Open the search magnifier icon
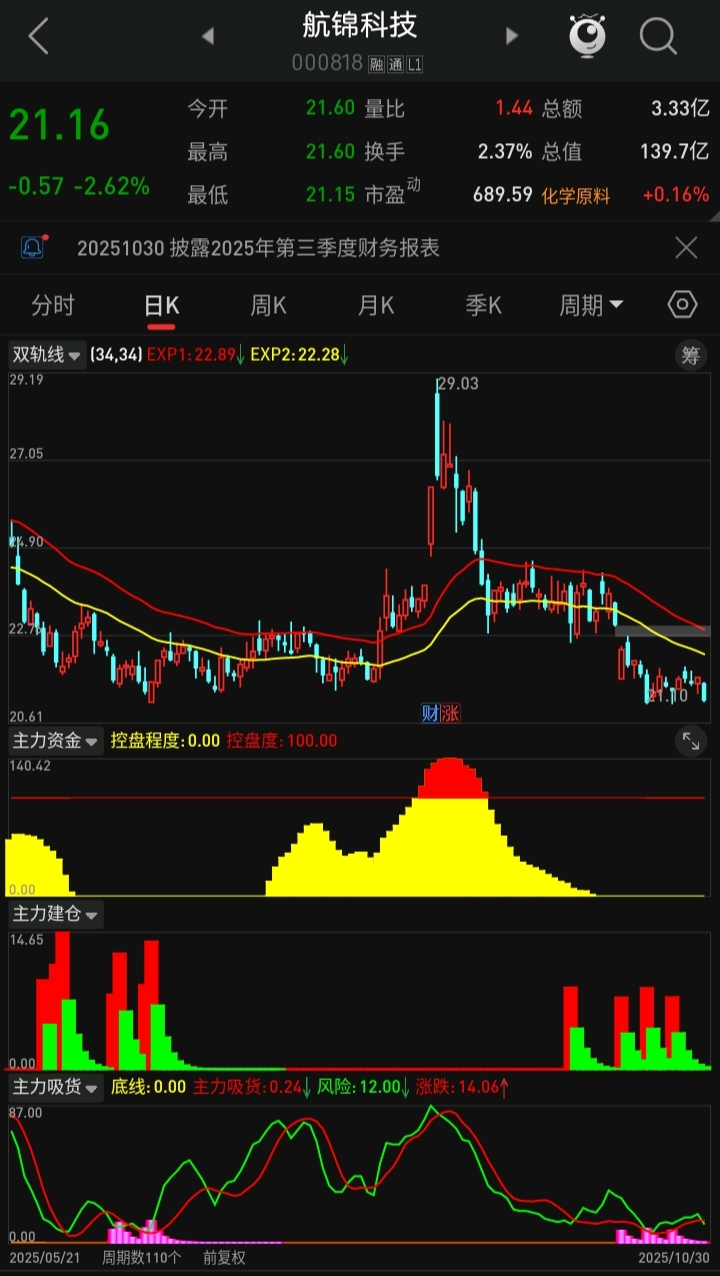720x1276 pixels. pyautogui.click(x=658, y=37)
